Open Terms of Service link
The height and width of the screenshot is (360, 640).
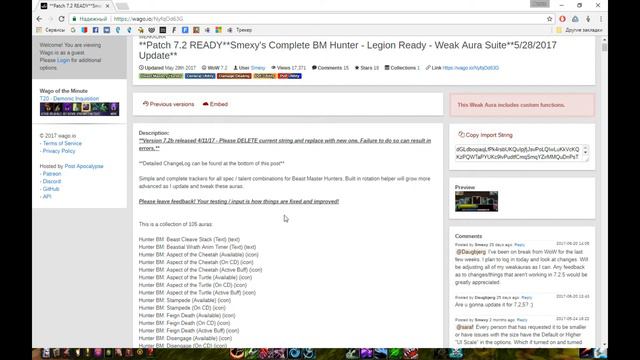pyautogui.click(x=62, y=143)
